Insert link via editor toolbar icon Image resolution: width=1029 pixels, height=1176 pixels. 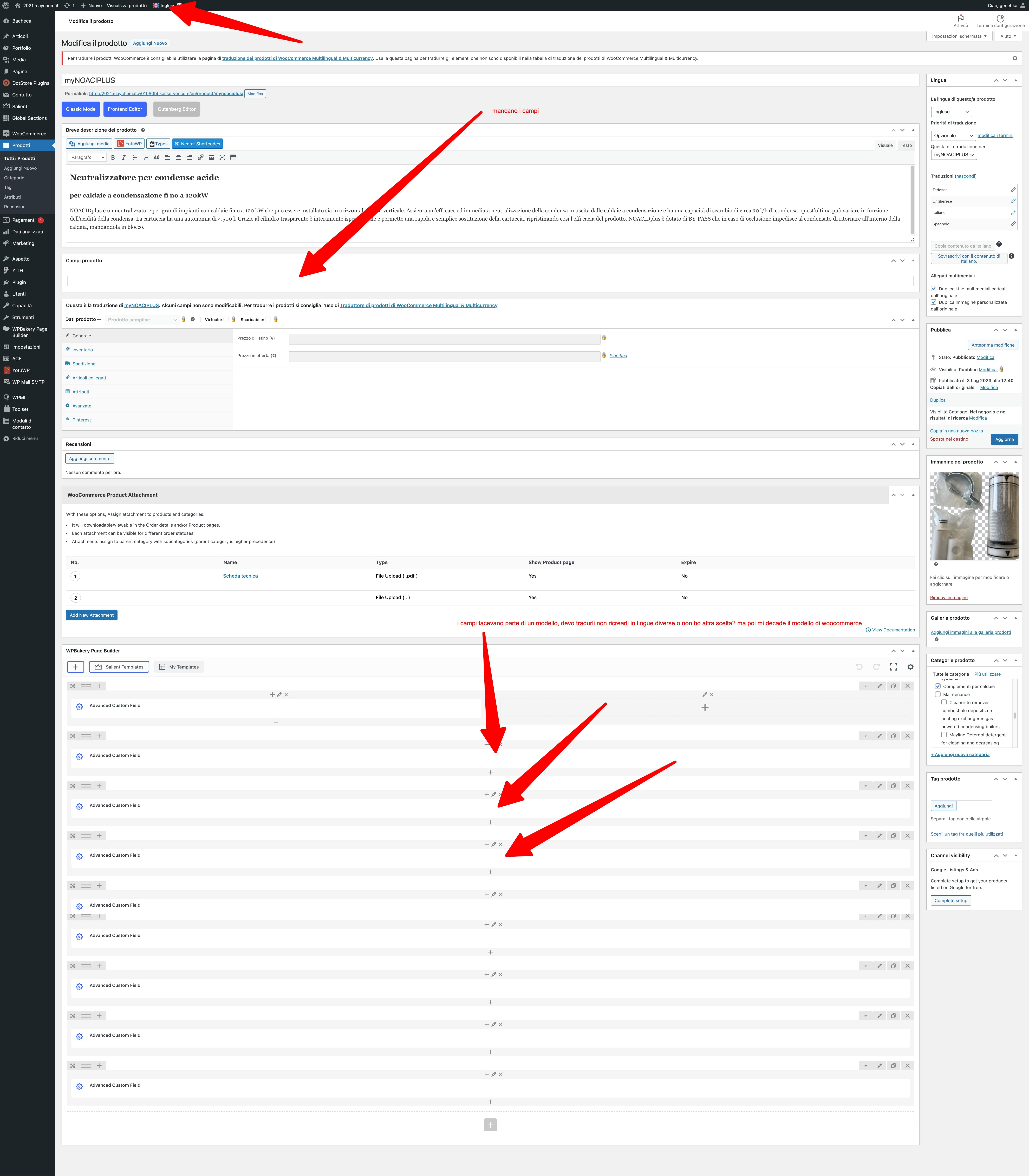(x=200, y=157)
